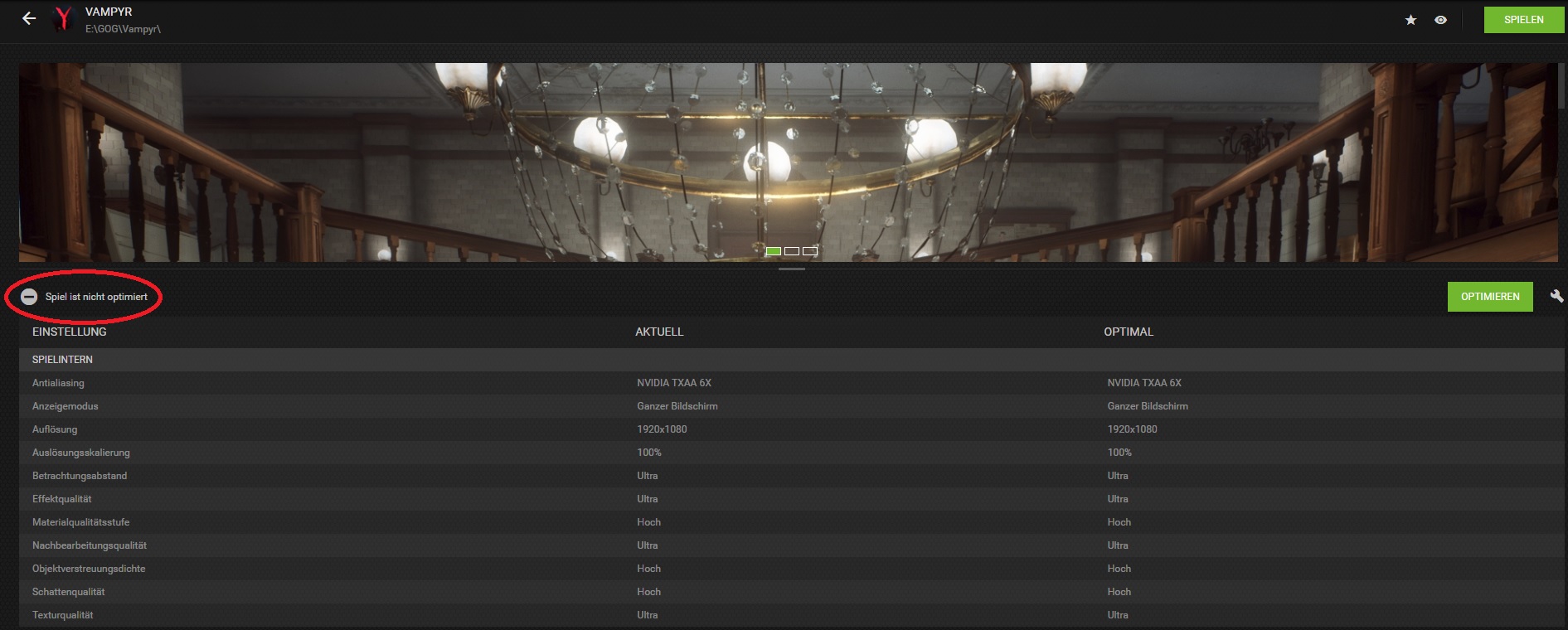
Task: Click optimal Auslösungsskalierung value 100%
Action: [1119, 453]
